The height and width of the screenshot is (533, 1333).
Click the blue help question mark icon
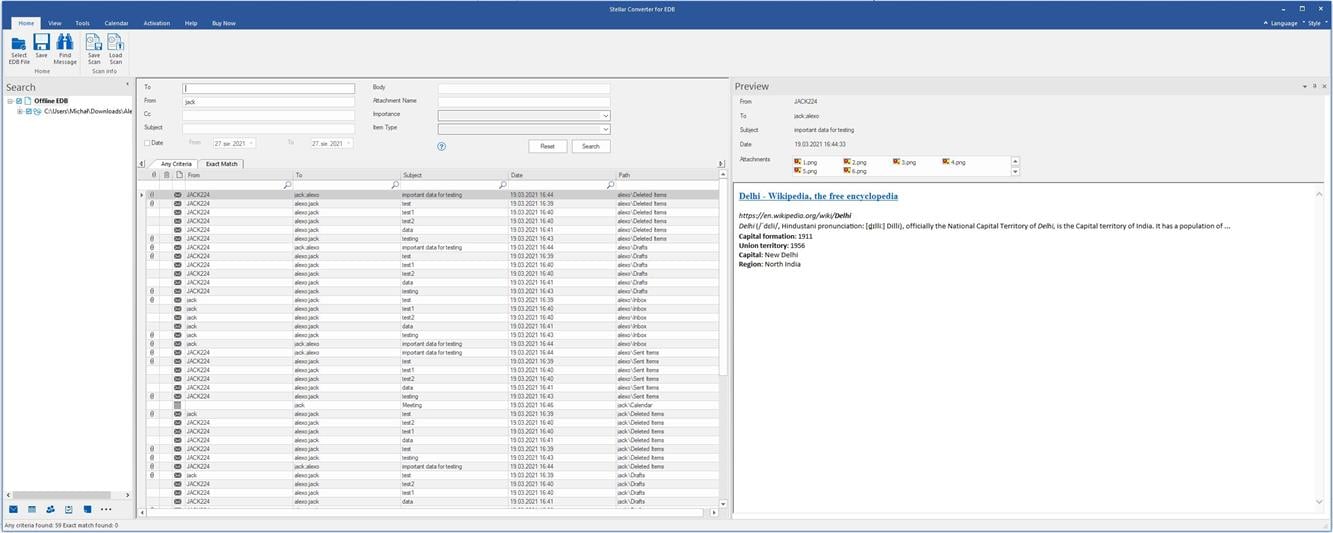[x=441, y=146]
